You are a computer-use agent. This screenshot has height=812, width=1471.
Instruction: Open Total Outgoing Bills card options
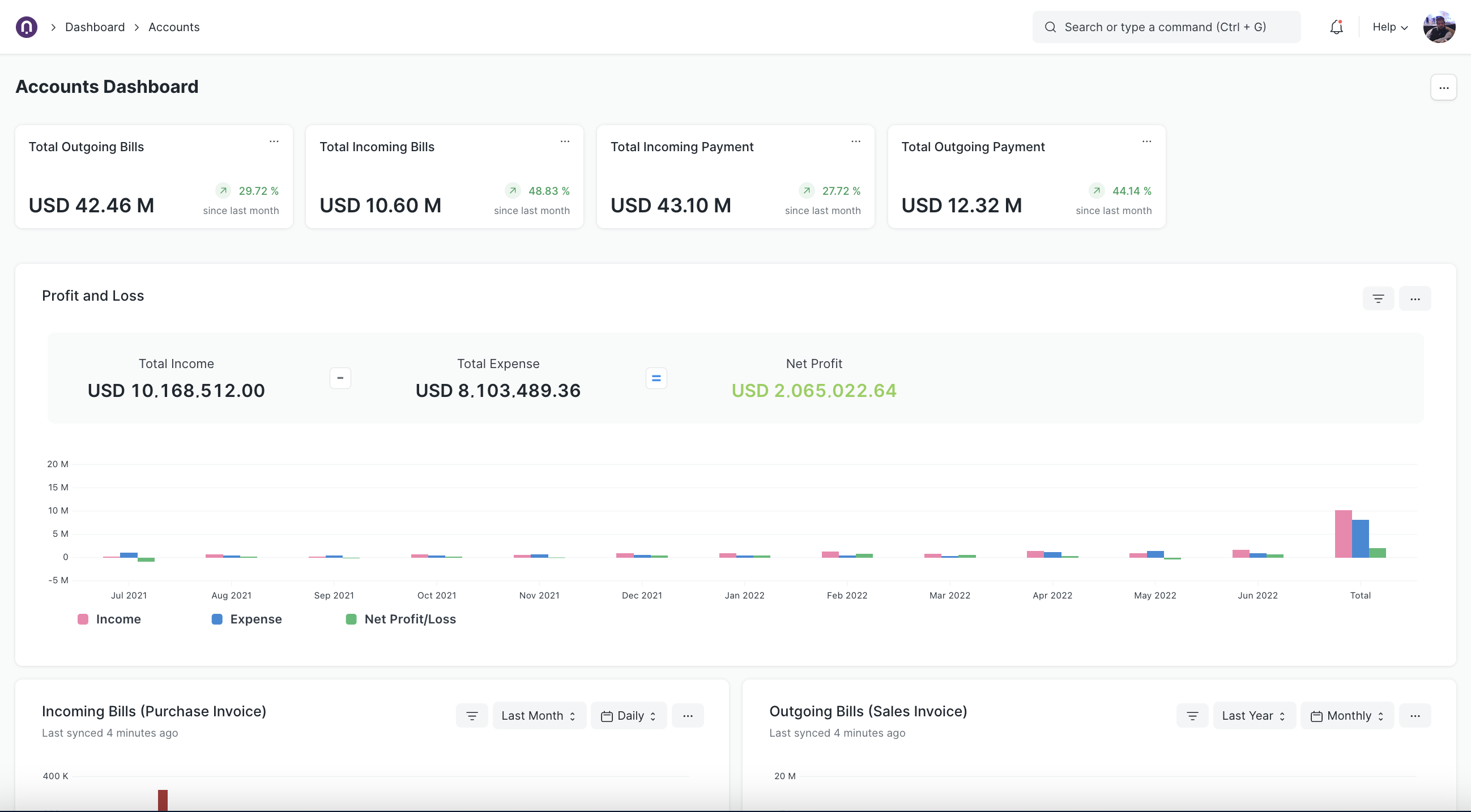point(274,141)
